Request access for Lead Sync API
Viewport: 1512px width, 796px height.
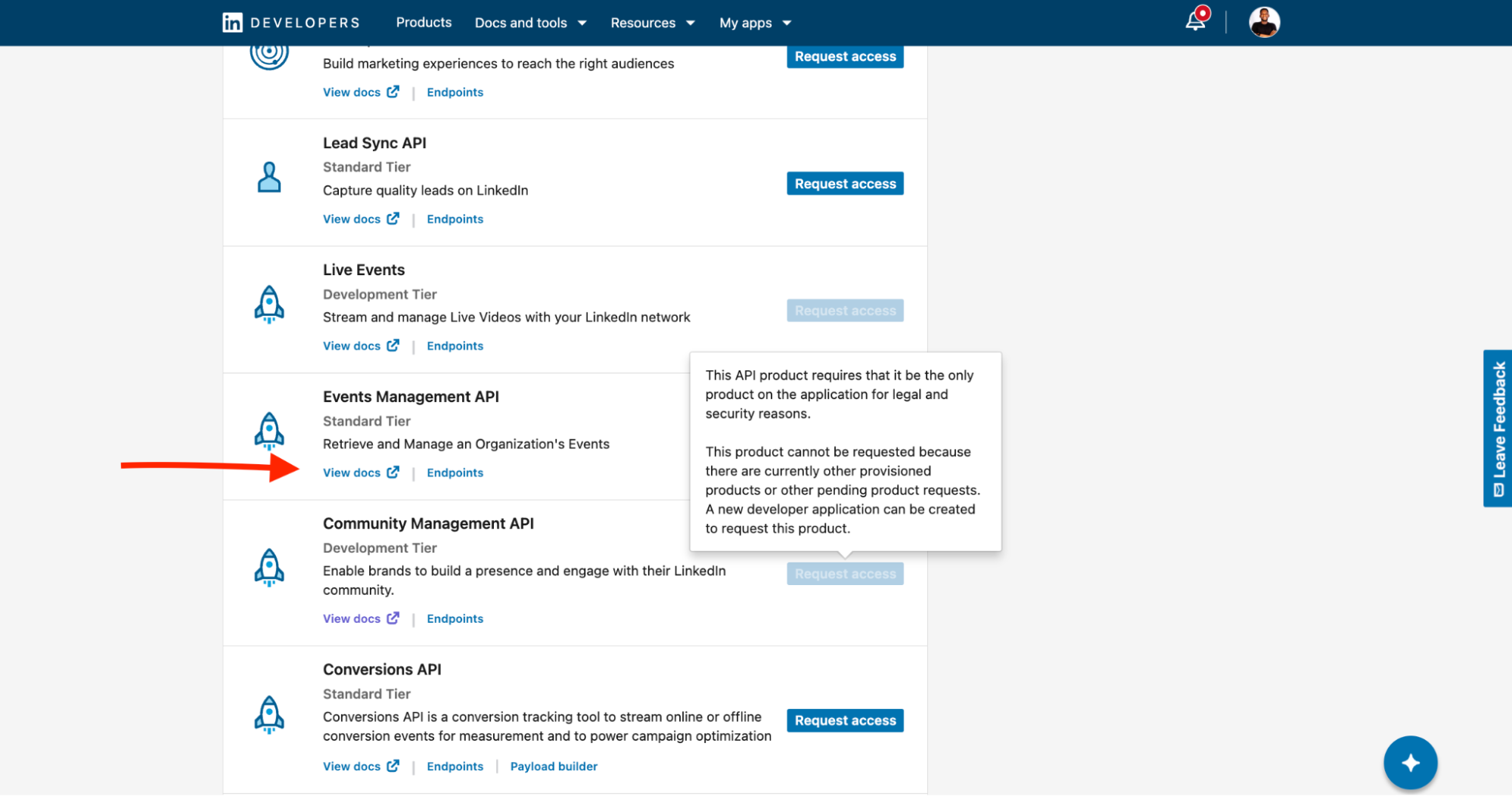click(845, 184)
